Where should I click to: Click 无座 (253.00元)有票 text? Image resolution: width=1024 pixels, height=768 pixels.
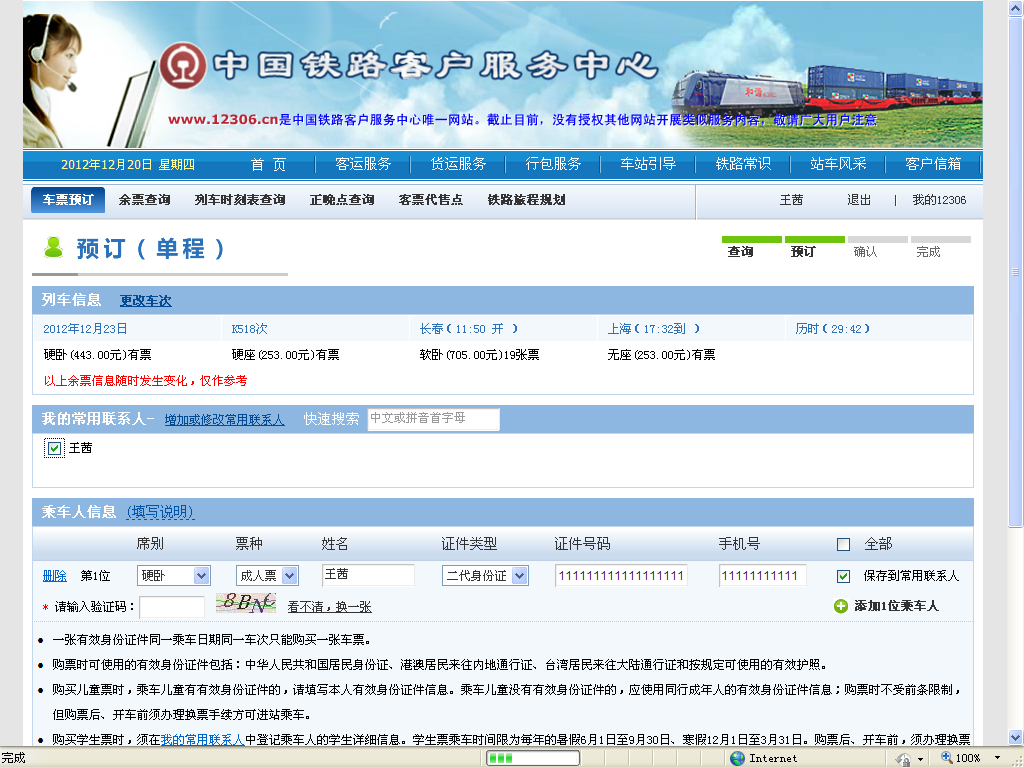click(662, 355)
